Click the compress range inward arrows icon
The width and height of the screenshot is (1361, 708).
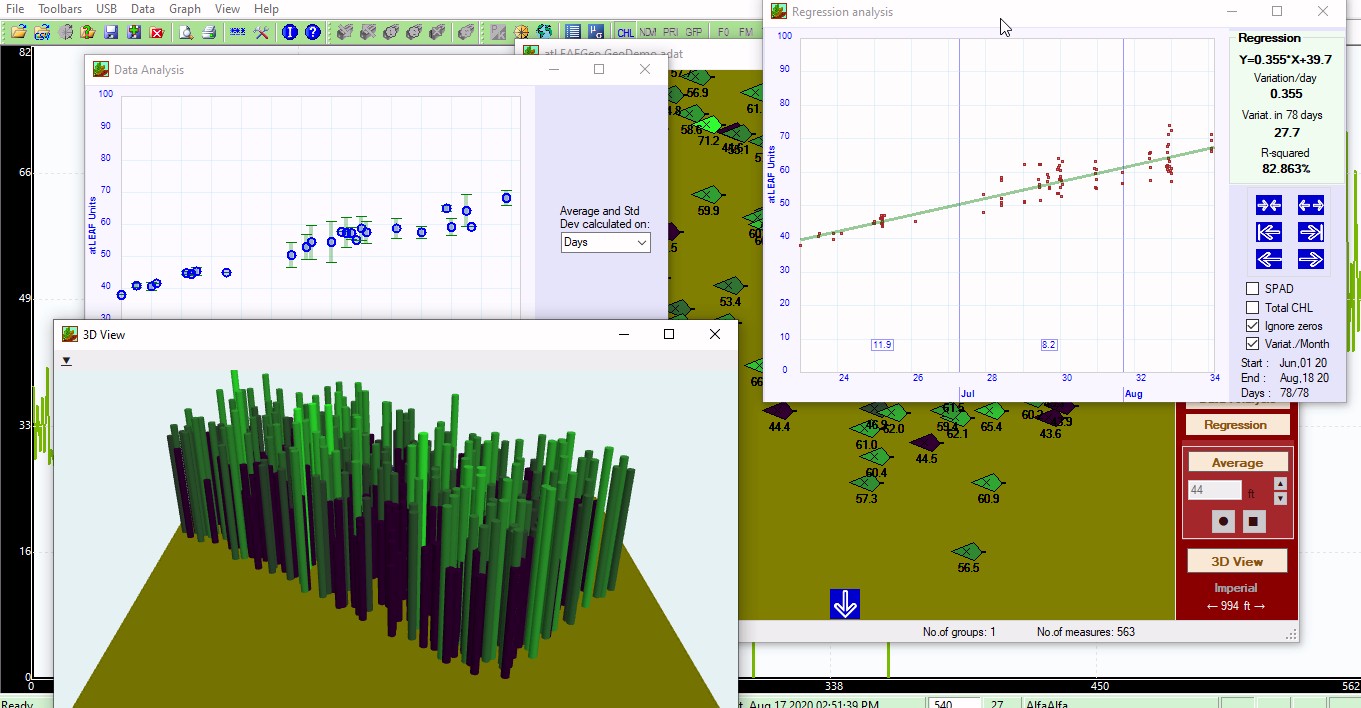click(1269, 205)
